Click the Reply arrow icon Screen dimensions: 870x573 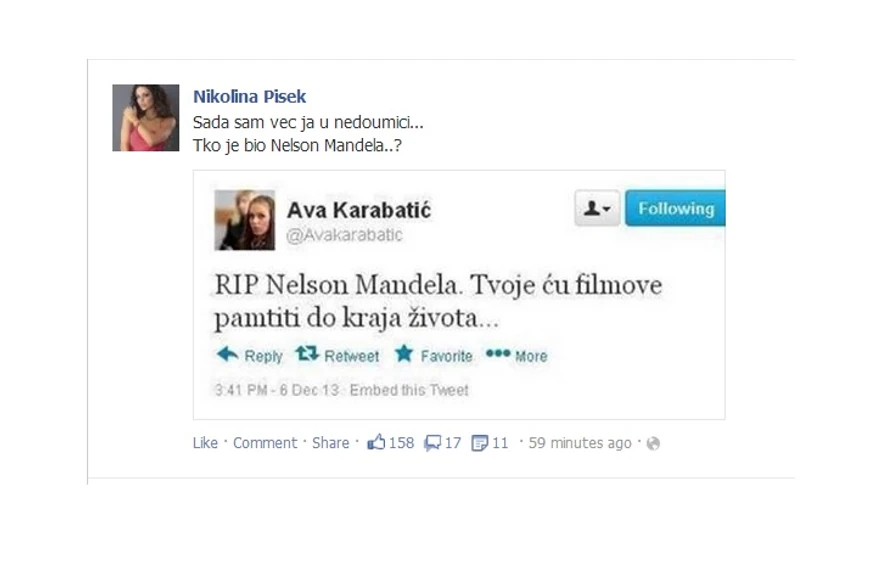(x=227, y=354)
